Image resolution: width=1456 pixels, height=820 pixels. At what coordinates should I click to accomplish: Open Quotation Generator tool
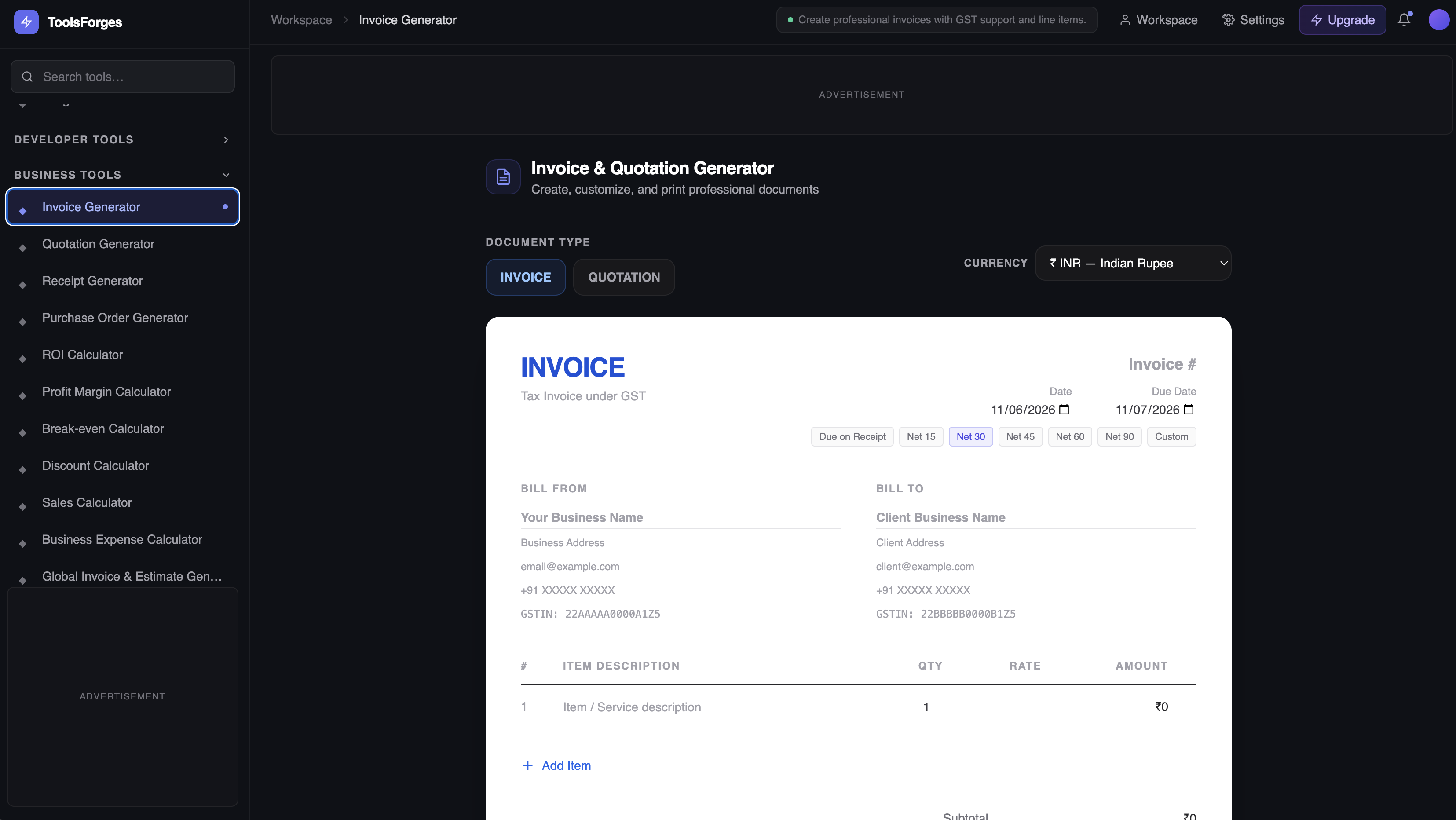[x=122, y=244]
